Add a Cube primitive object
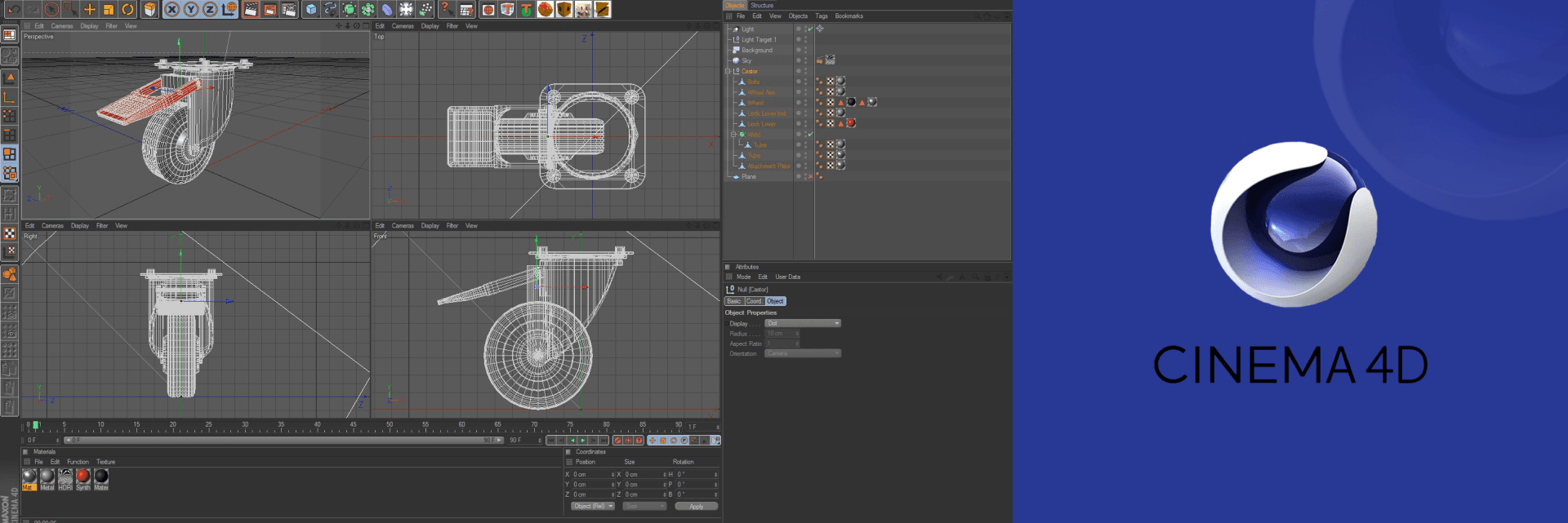The width and height of the screenshot is (1568, 523). click(x=311, y=9)
